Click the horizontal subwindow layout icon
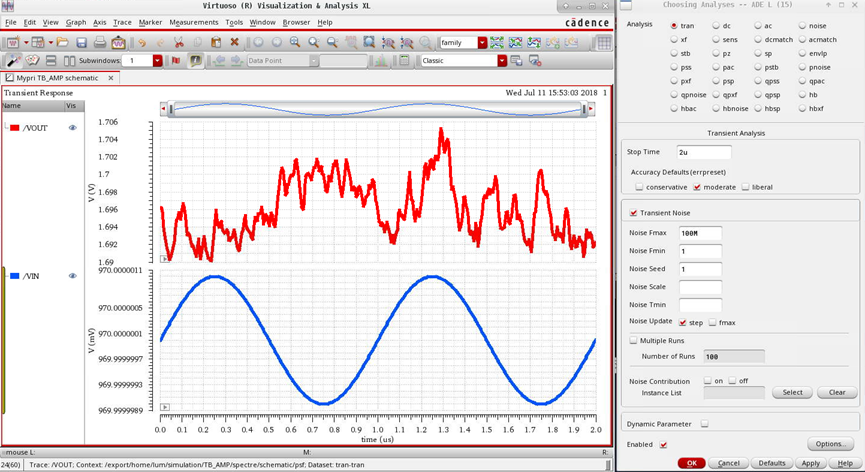 tap(51, 61)
